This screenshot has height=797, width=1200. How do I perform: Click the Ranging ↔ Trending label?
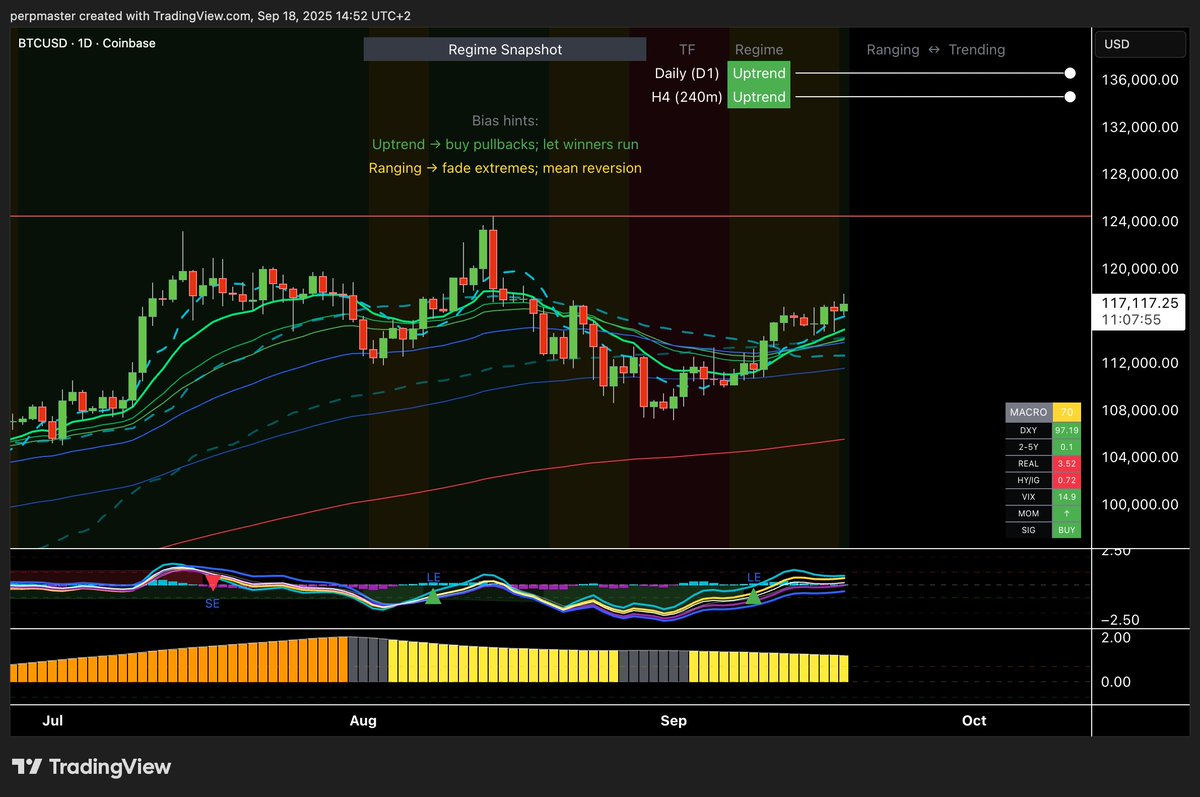[x=936, y=49]
